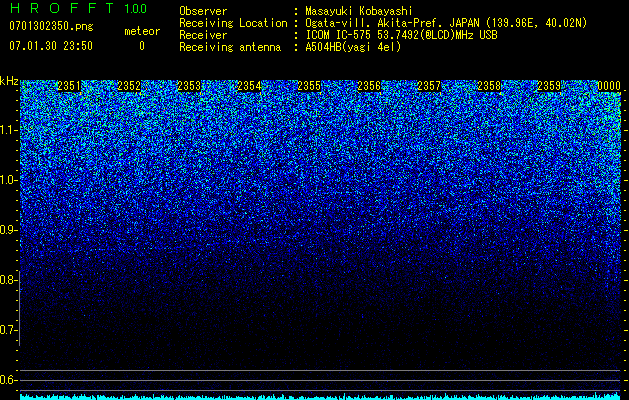Viewport: 629px width, 400px height.
Task: Click the cyan signal level strip at bottom
Action: coord(321,396)
